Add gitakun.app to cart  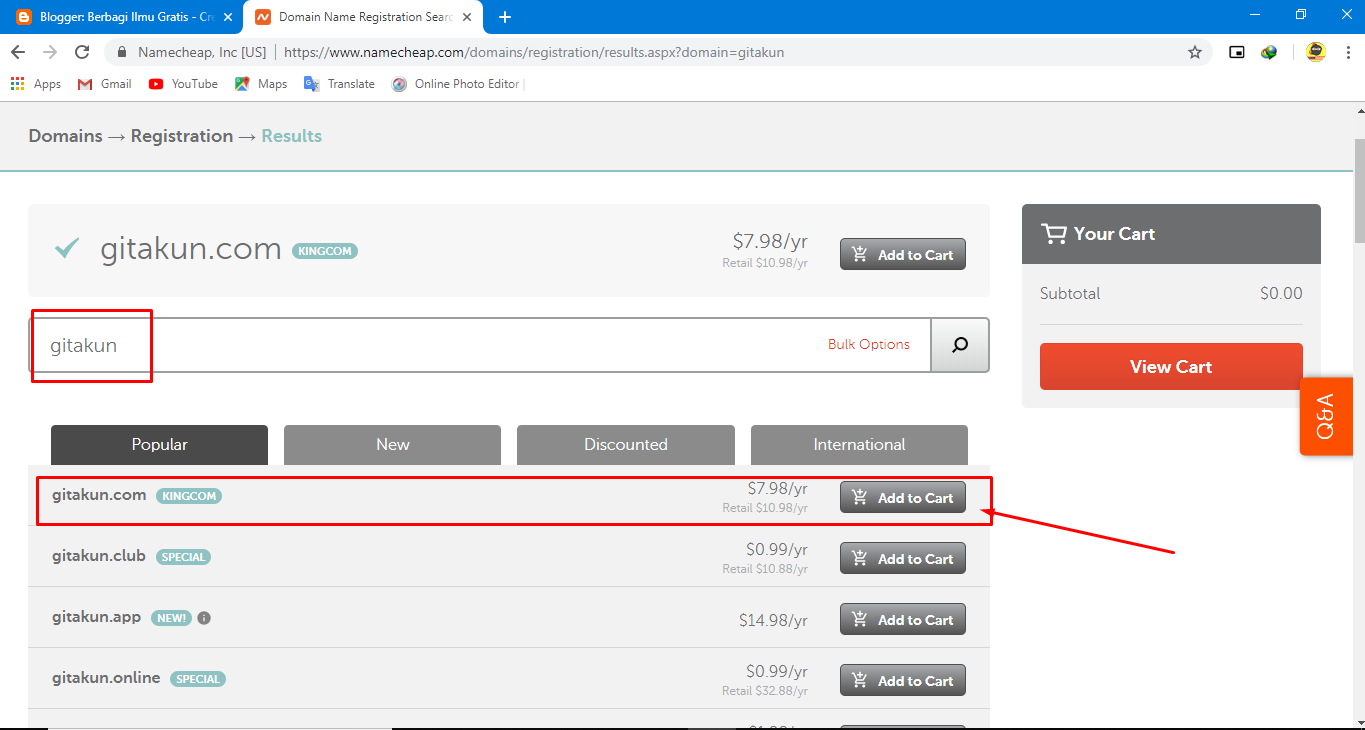pyautogui.click(x=903, y=620)
